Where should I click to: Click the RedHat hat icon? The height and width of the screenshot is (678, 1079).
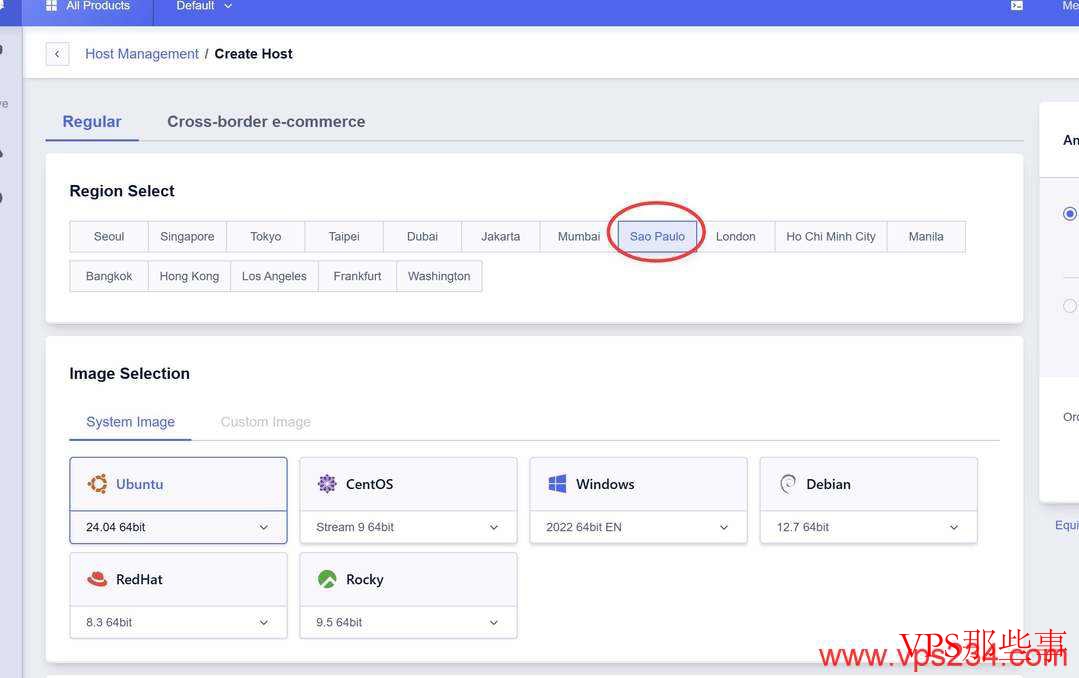97,579
